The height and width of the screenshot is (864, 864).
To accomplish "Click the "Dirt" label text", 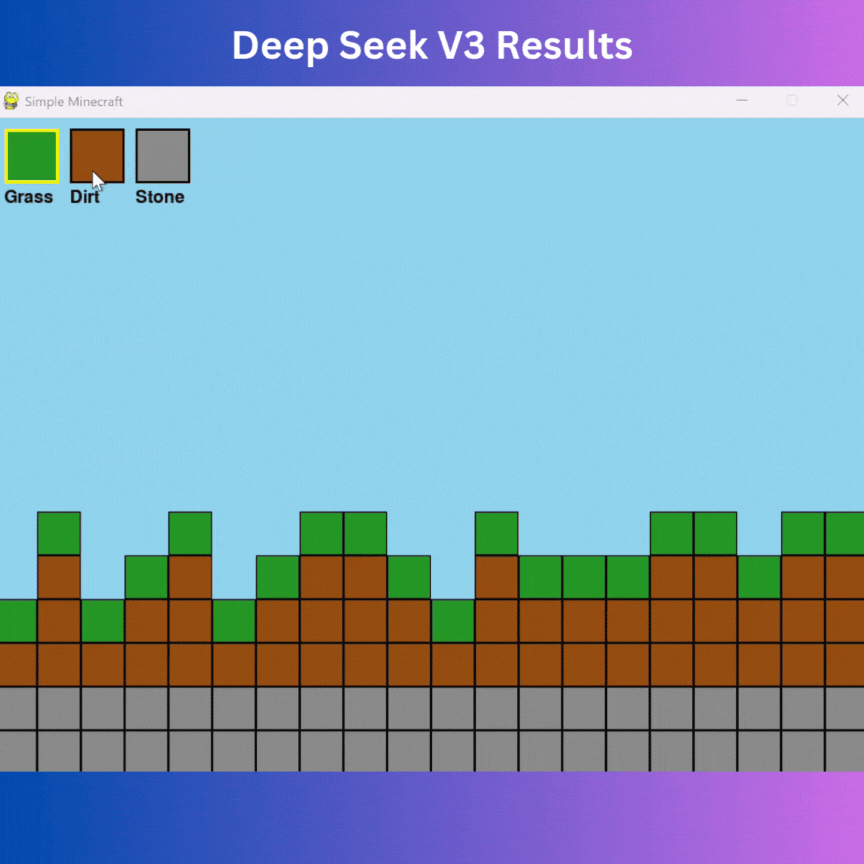I will coord(85,197).
